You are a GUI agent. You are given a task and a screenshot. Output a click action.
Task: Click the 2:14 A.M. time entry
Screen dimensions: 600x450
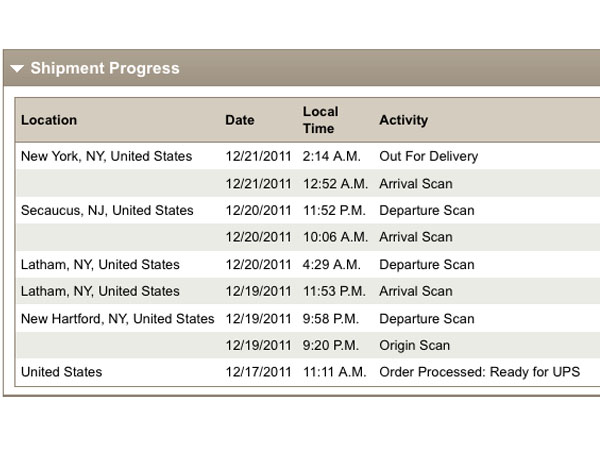[331, 156]
